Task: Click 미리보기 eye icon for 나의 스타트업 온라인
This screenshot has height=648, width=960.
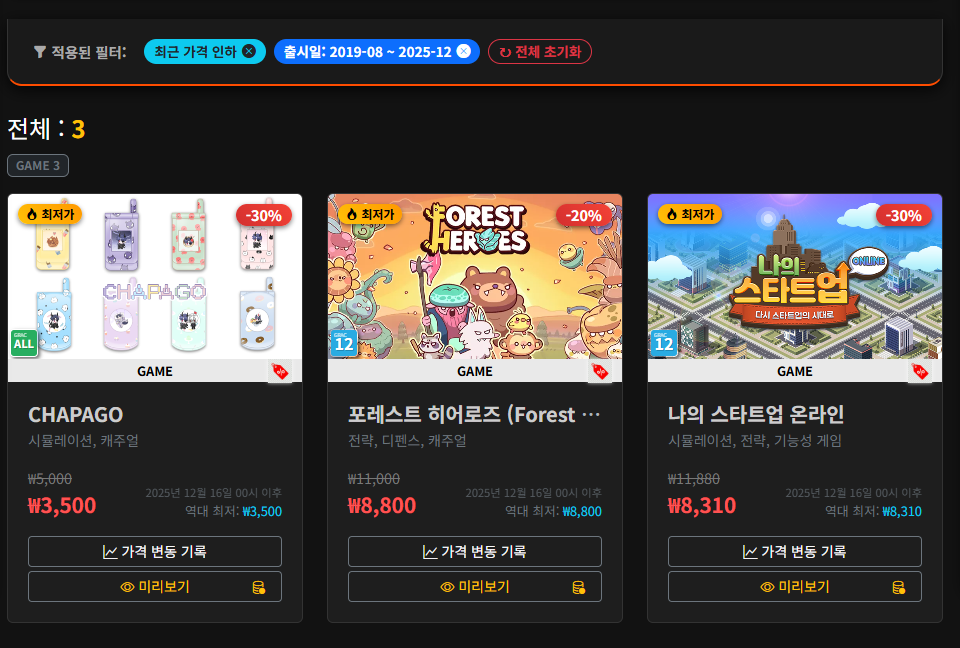Action: [767, 587]
